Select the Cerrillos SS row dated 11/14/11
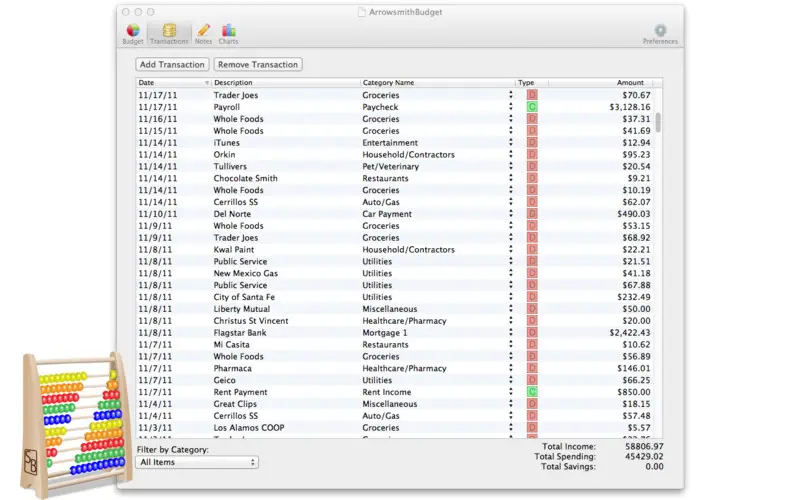Image resolution: width=800 pixels, height=500 pixels. click(394, 202)
